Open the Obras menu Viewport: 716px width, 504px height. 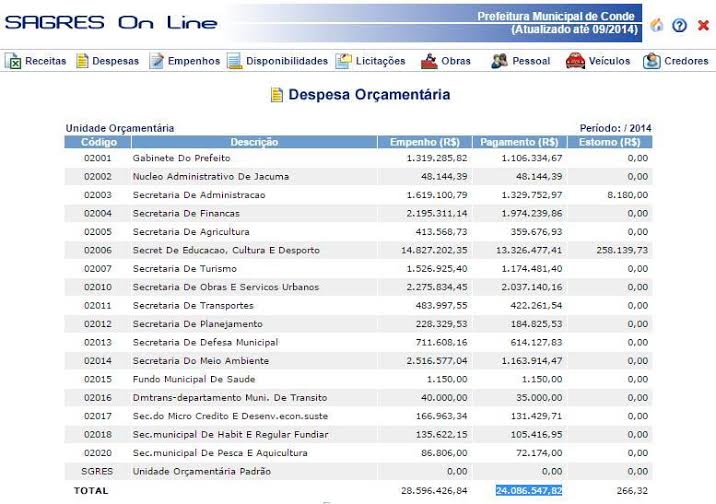pos(456,61)
